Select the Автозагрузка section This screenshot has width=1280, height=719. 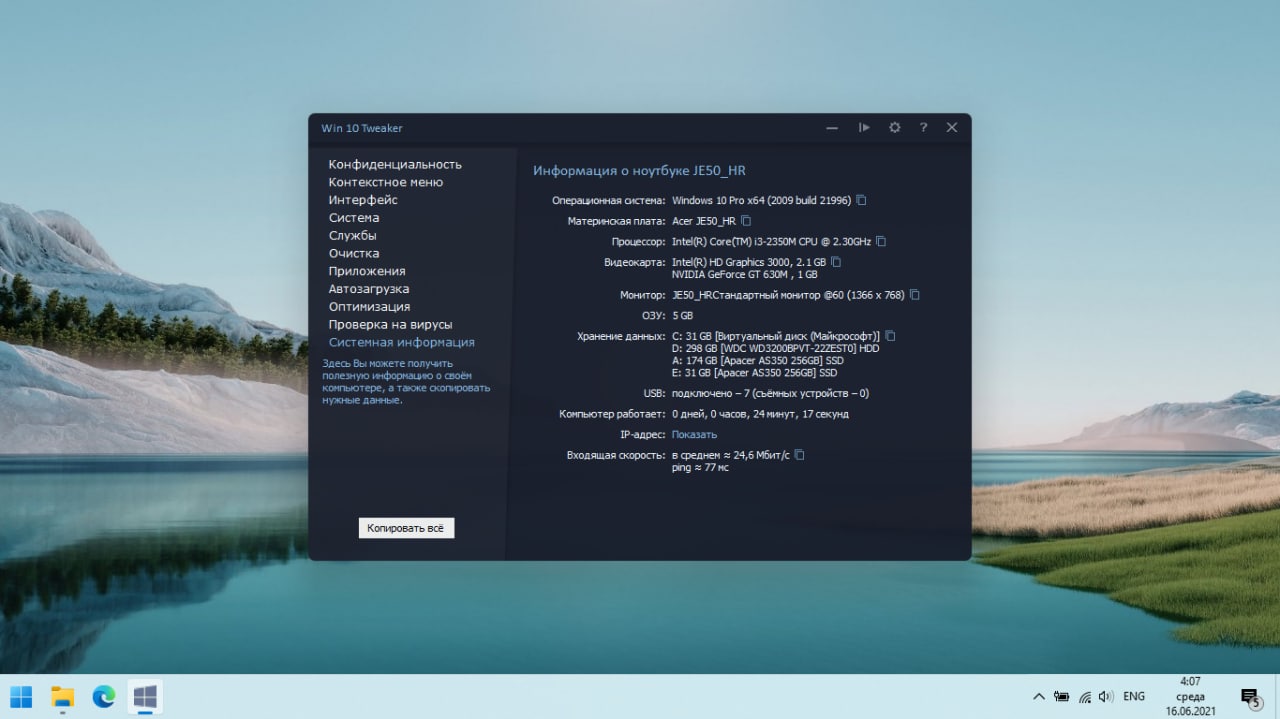[x=369, y=289]
